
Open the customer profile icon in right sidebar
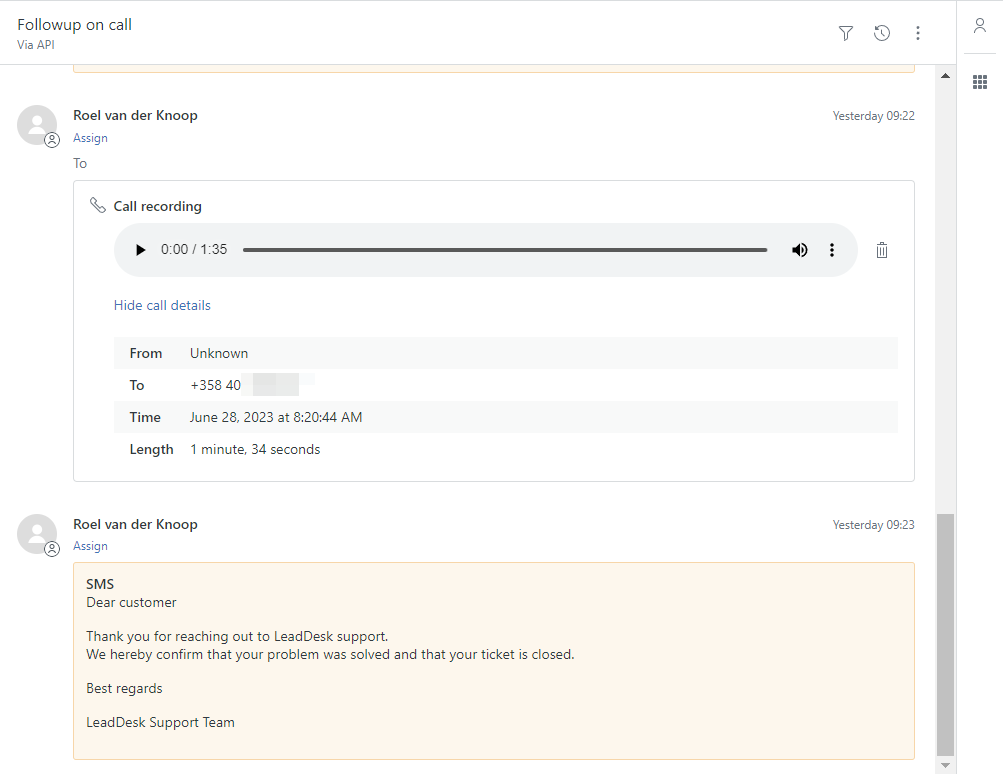979,25
